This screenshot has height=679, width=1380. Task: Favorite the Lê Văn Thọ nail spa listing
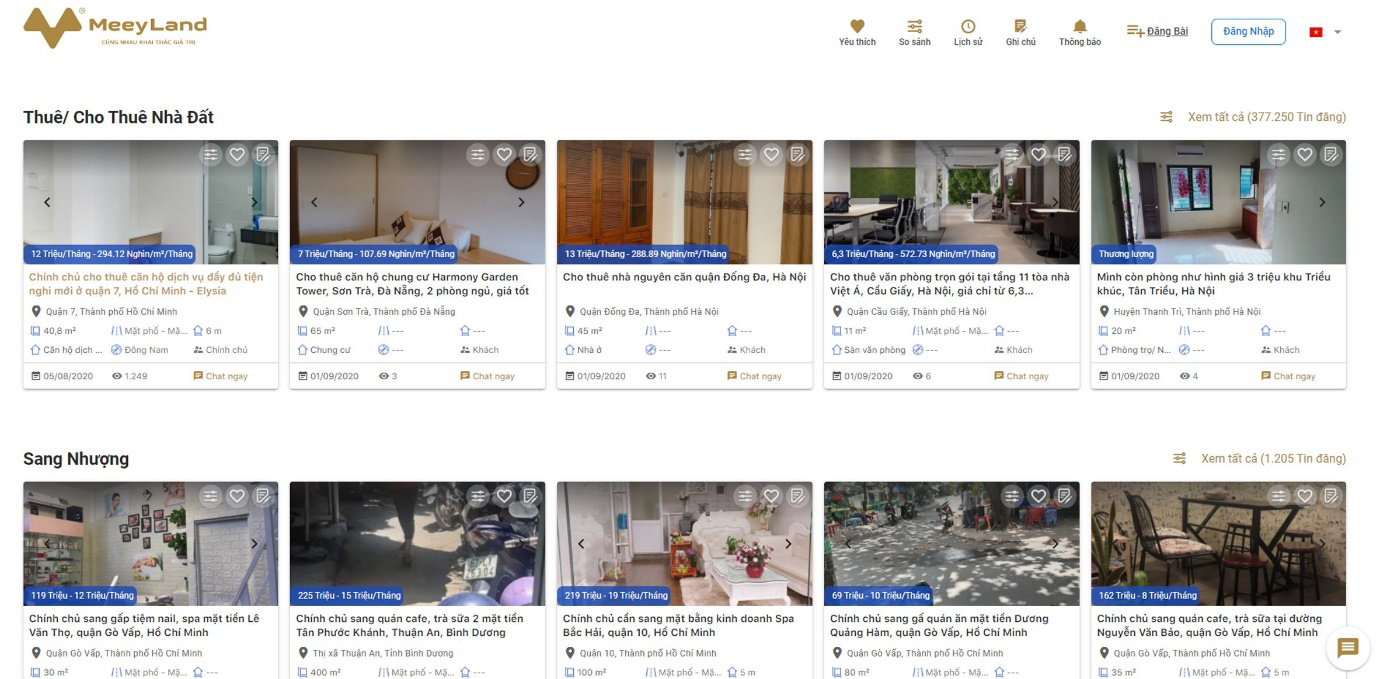coord(237,496)
